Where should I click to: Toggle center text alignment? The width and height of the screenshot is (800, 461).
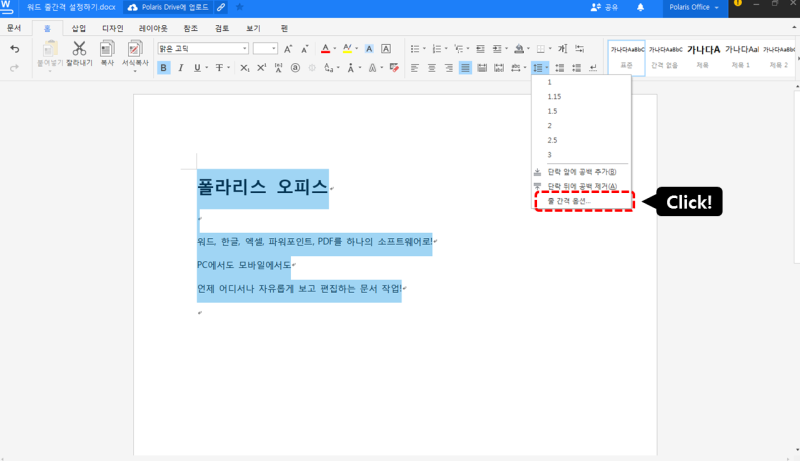(x=432, y=68)
